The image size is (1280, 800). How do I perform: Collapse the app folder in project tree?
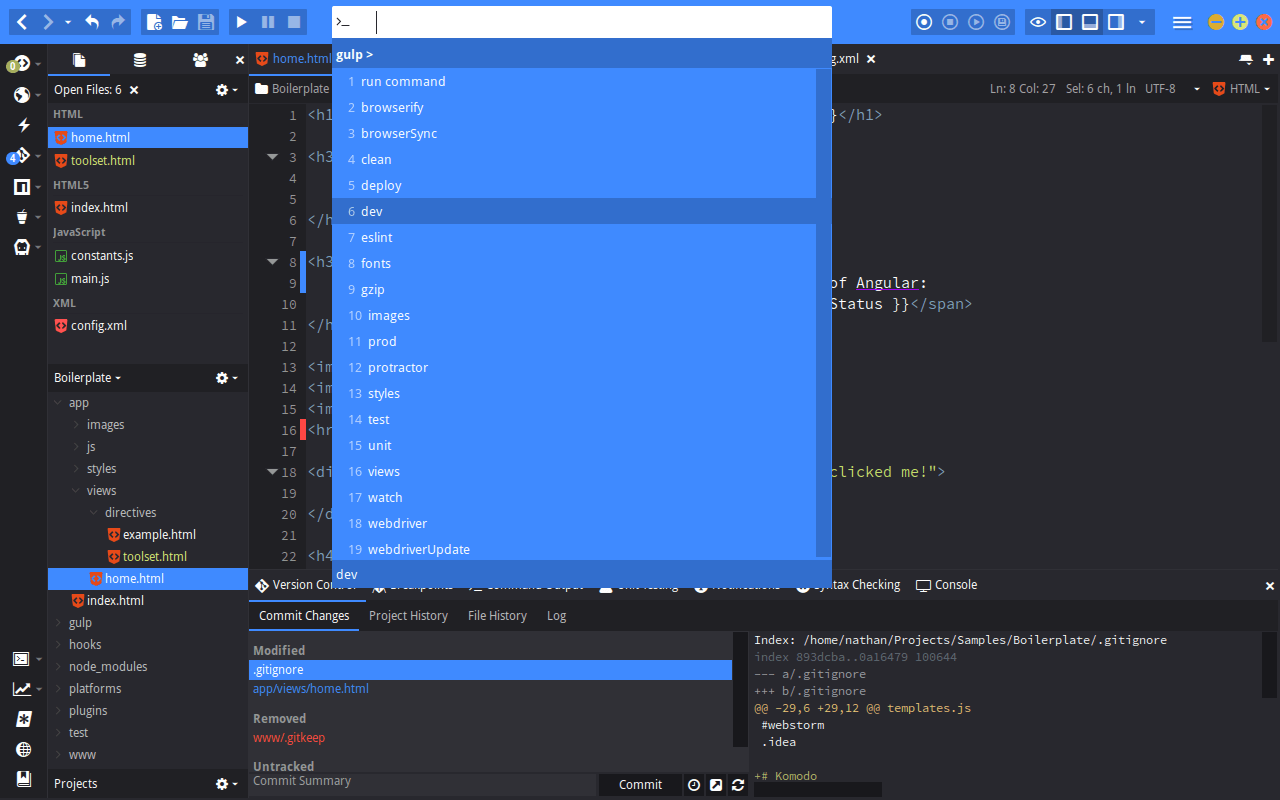click(58, 403)
